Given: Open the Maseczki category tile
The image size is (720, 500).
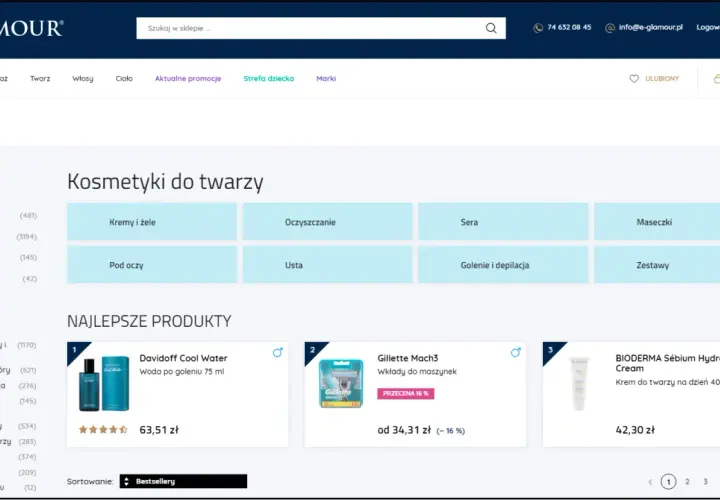Looking at the screenshot, I should click(x=657, y=222).
